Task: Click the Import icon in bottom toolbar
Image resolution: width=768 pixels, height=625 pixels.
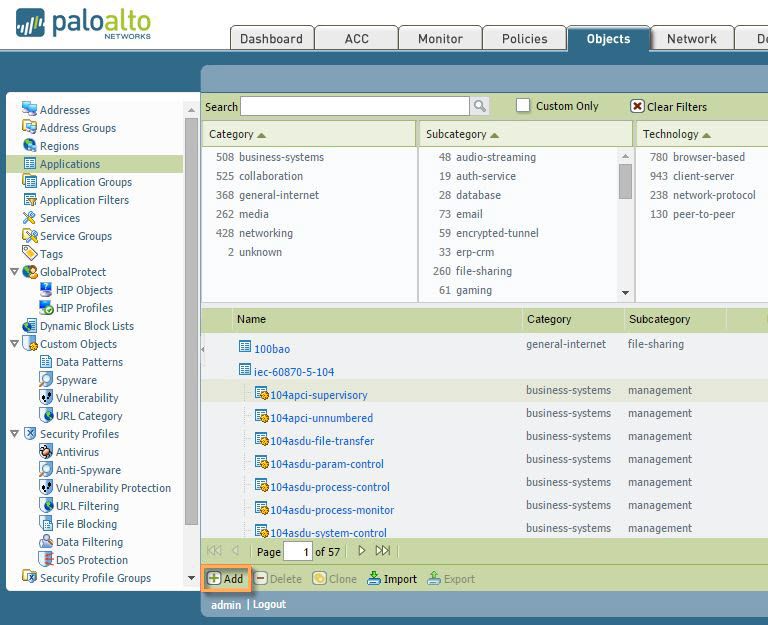Action: pyautogui.click(x=374, y=578)
